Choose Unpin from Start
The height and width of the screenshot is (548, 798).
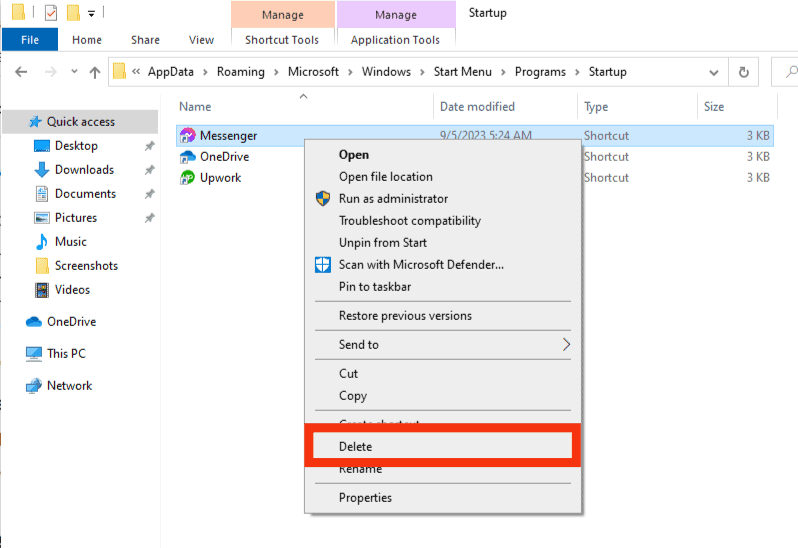pos(443,243)
